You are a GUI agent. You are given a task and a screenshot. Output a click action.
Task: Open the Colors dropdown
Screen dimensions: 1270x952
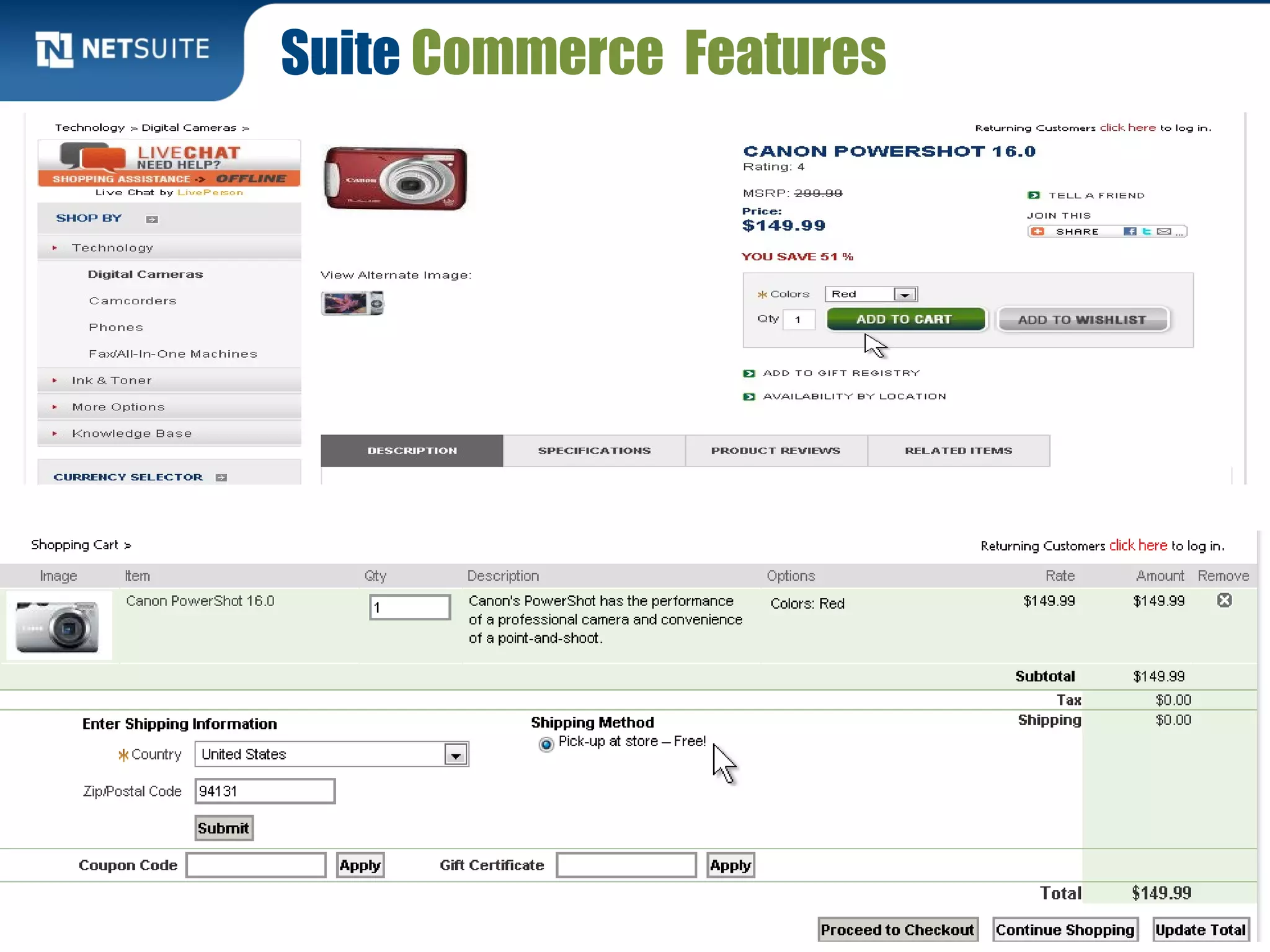[871, 294]
